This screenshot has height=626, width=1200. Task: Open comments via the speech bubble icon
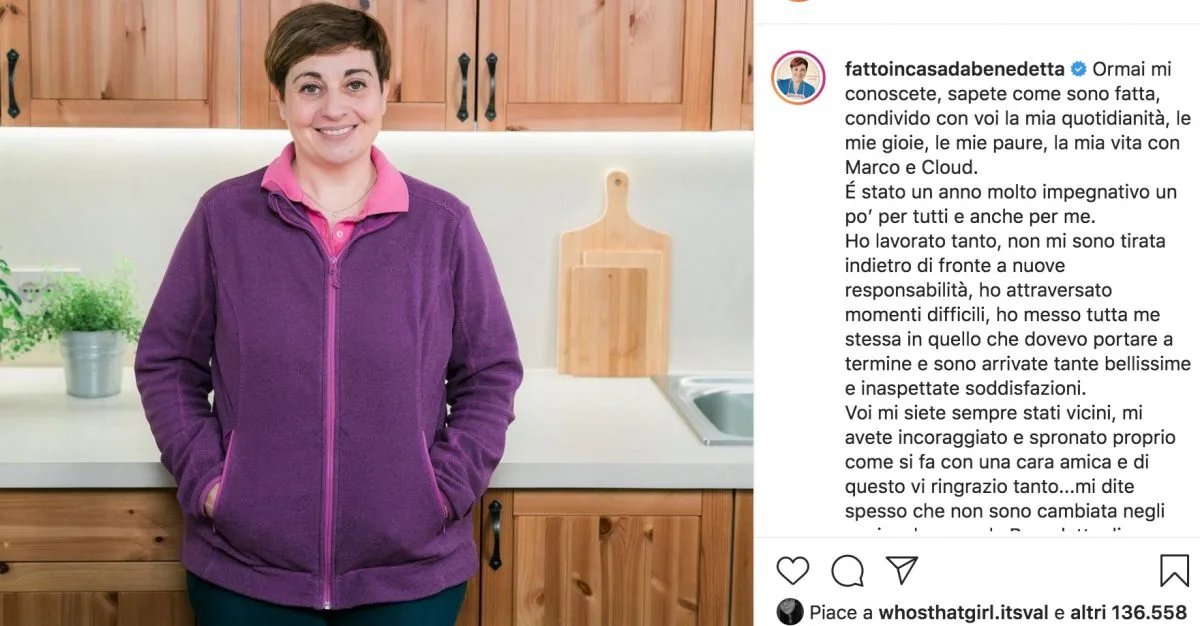(847, 571)
